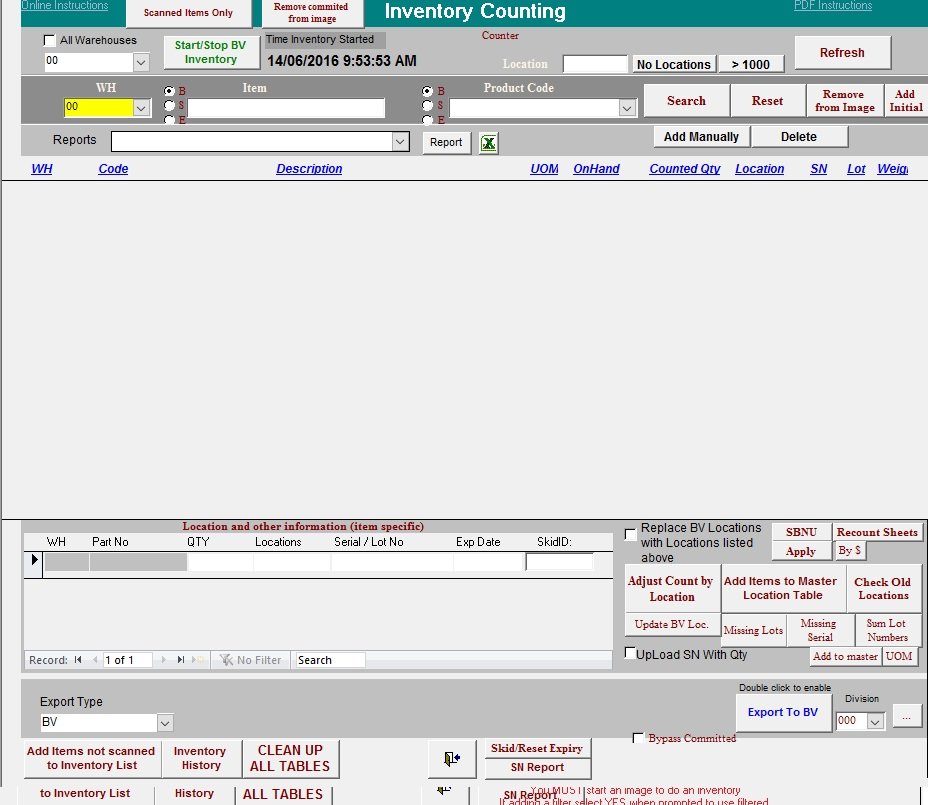Open Online Instructions link
The height and width of the screenshot is (805, 928).
(65, 5)
